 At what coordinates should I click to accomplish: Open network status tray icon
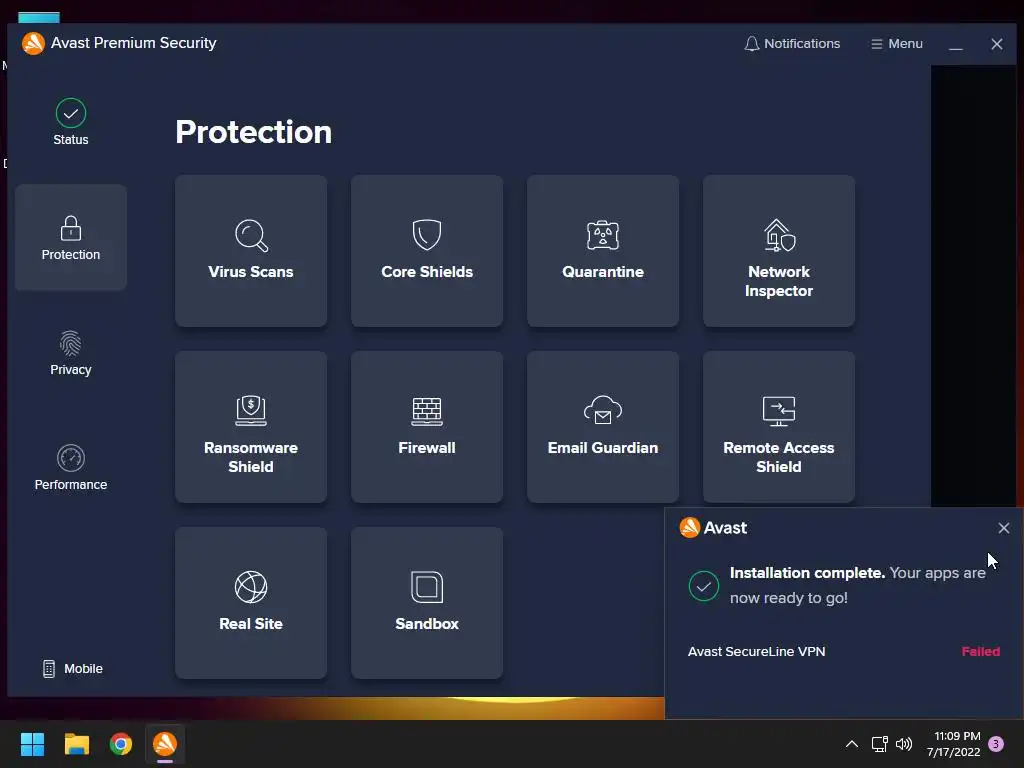[x=879, y=744]
